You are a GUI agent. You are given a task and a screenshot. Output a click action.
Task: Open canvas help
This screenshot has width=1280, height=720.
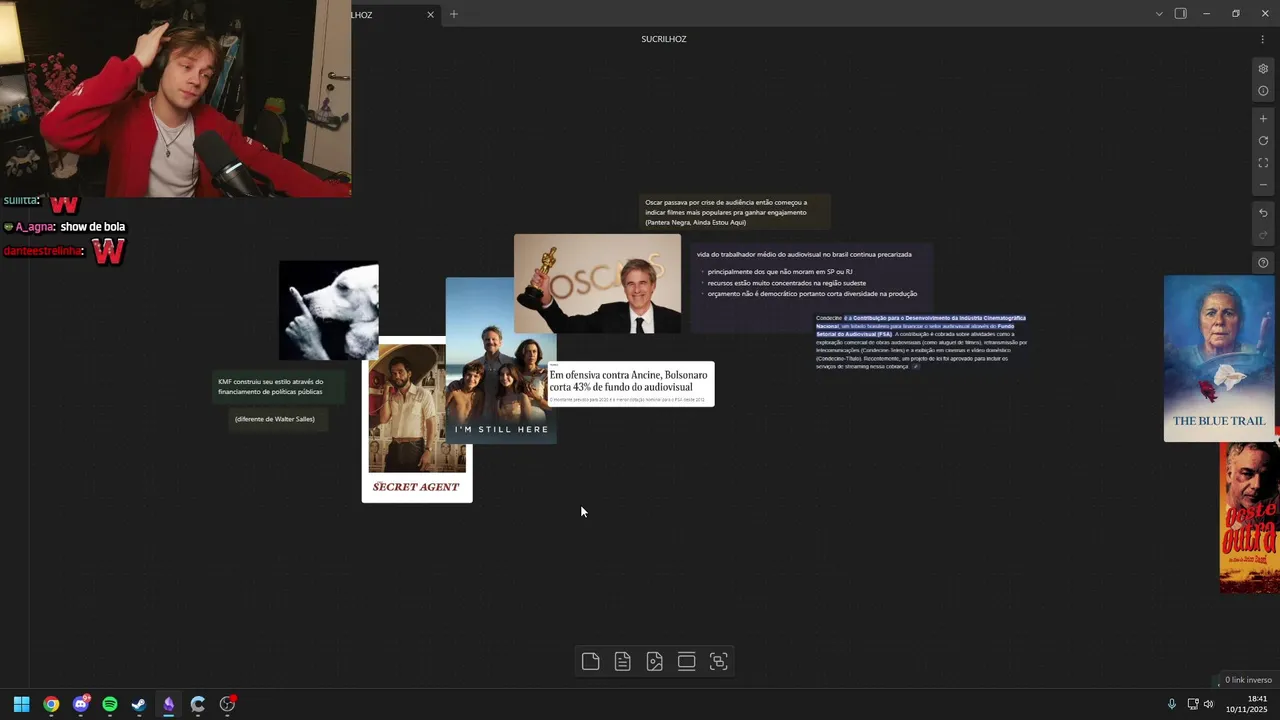click(1263, 263)
